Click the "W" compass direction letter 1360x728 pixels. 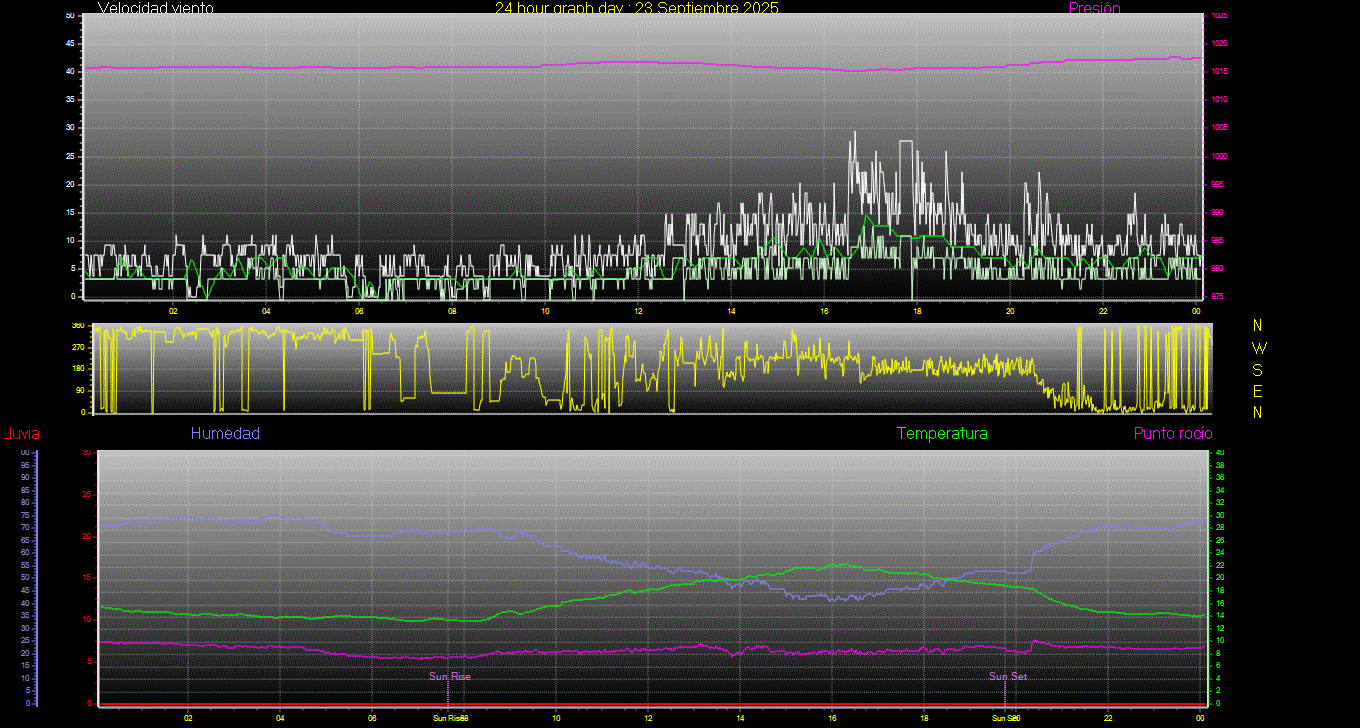click(x=1257, y=348)
